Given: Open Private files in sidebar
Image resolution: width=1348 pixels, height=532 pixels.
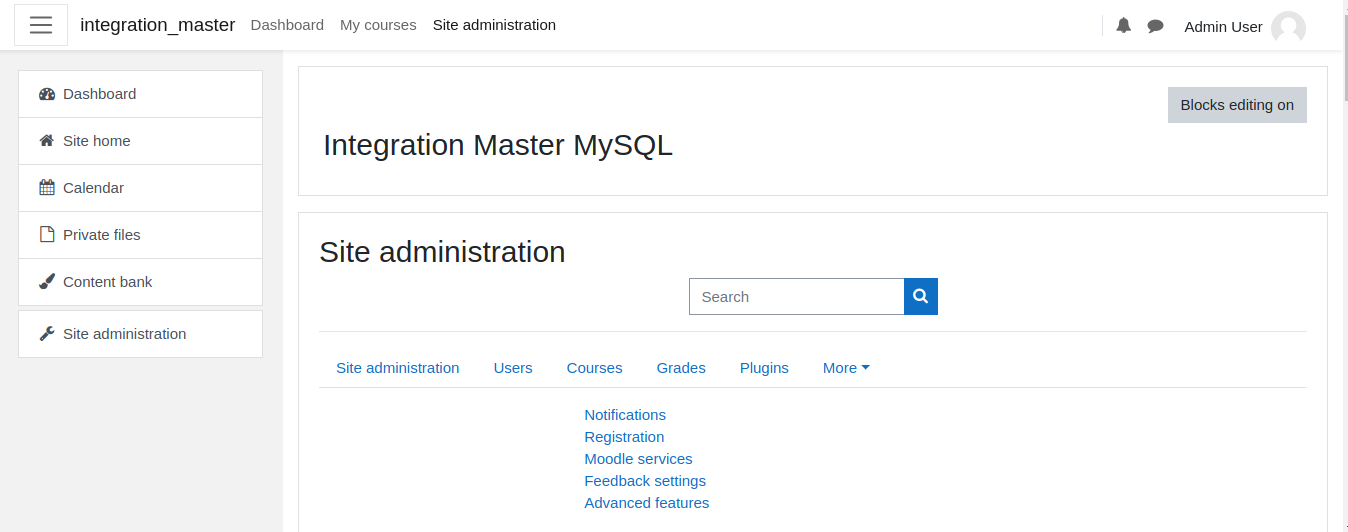Looking at the screenshot, I should (141, 235).
